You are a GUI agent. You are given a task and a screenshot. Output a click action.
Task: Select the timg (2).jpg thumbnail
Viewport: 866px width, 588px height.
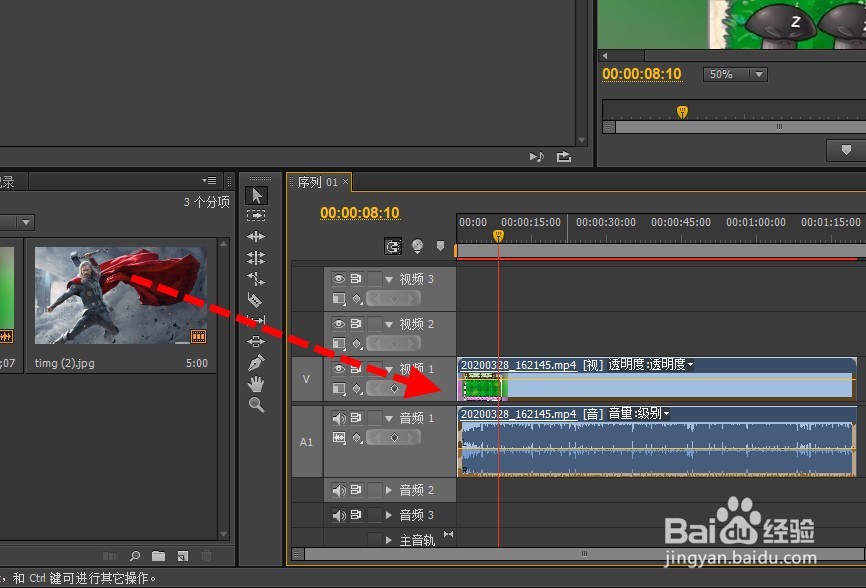pyautogui.click(x=121, y=295)
